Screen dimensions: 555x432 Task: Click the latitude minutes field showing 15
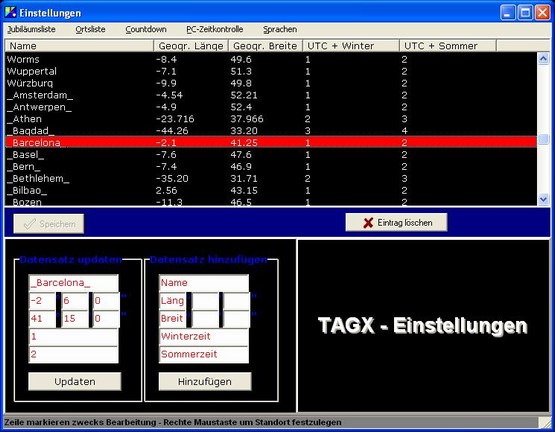tap(75, 319)
